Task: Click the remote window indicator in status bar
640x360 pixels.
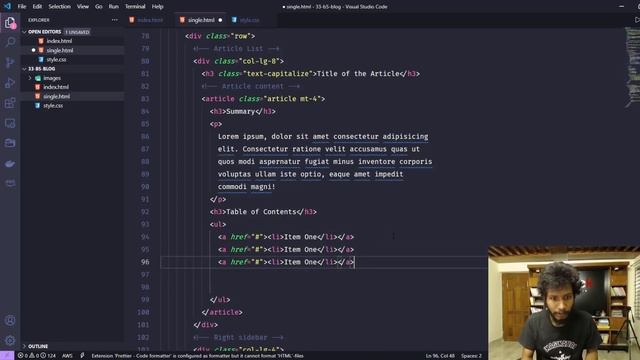Action: [x=7, y=356]
